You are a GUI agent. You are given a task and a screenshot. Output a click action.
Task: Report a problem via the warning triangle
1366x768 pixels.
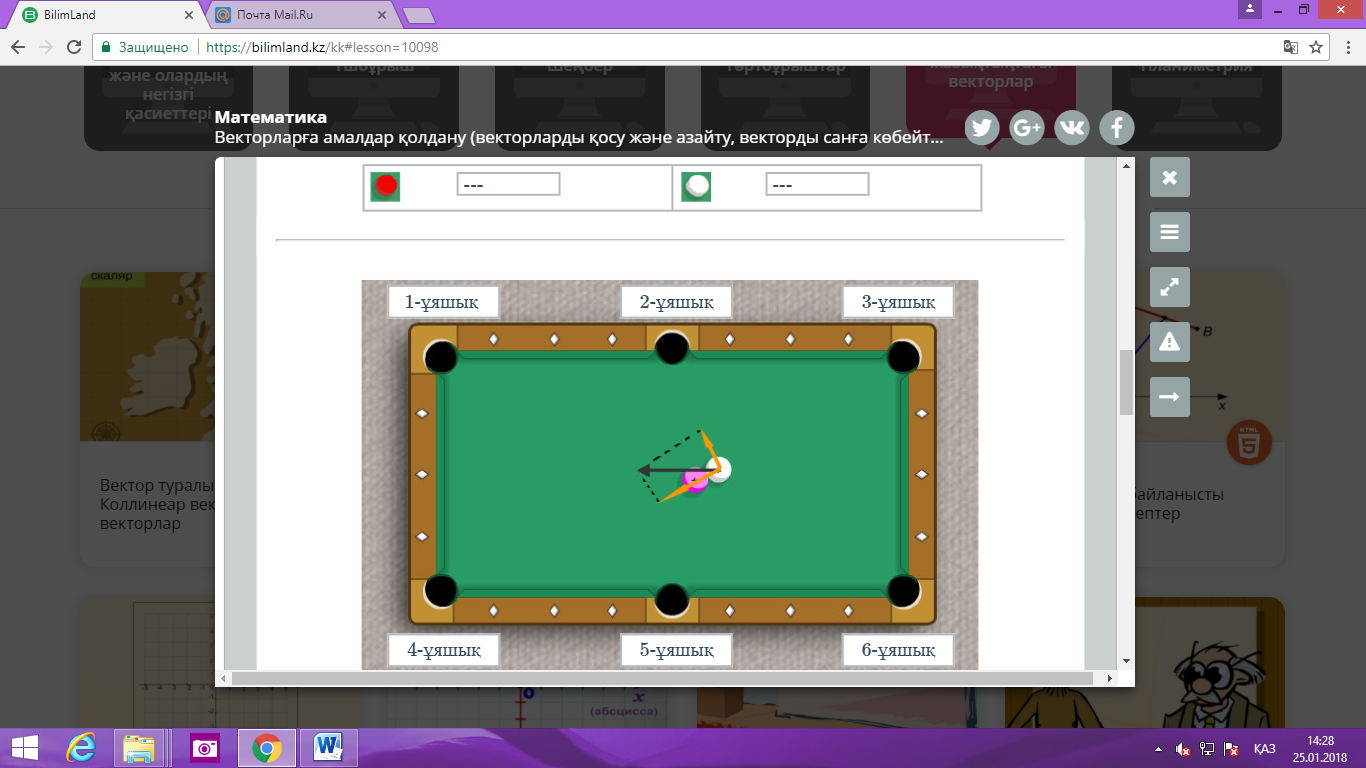[1170, 342]
